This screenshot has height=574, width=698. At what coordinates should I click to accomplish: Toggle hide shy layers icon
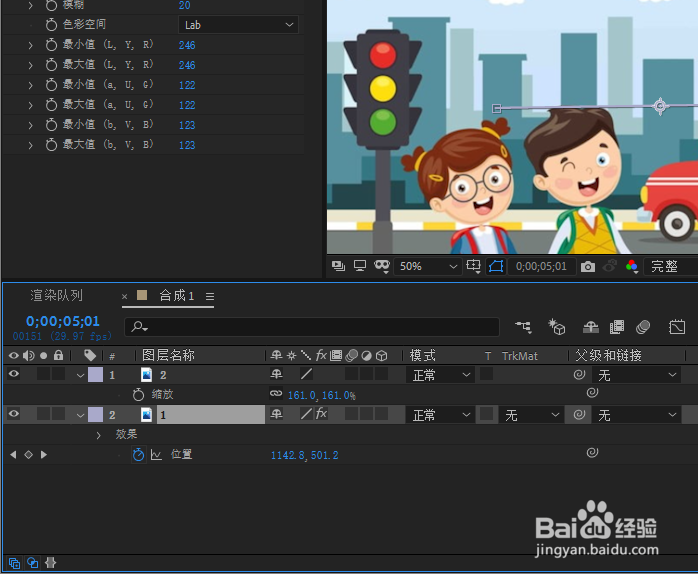[x=591, y=327]
